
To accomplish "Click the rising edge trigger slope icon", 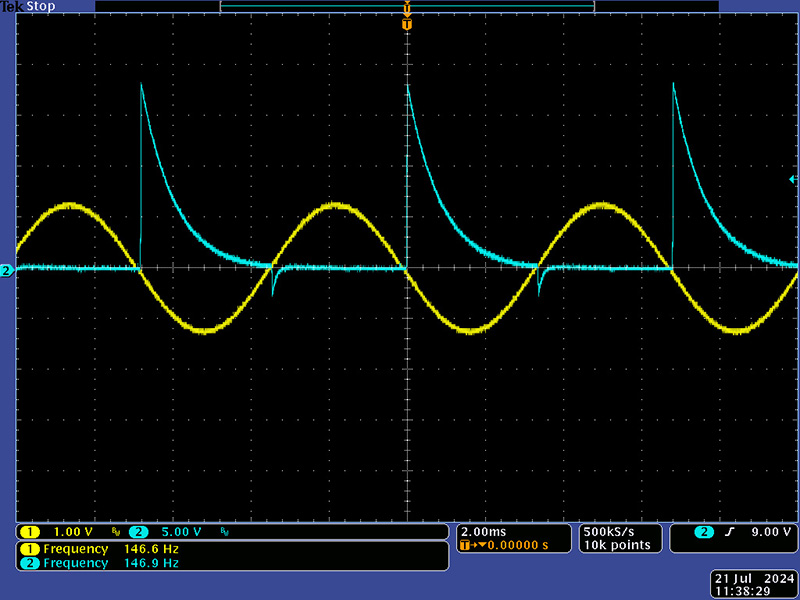I will click(x=730, y=532).
